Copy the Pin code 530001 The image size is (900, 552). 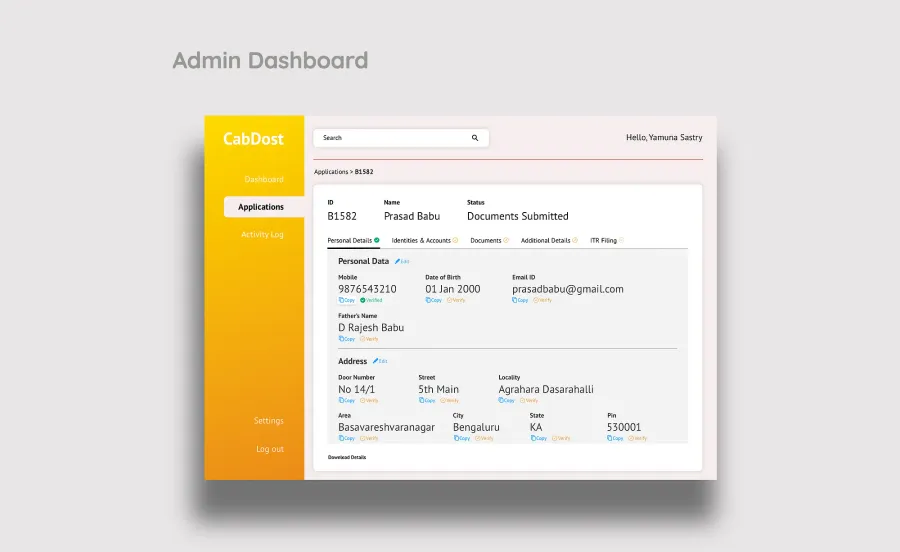(x=615, y=438)
